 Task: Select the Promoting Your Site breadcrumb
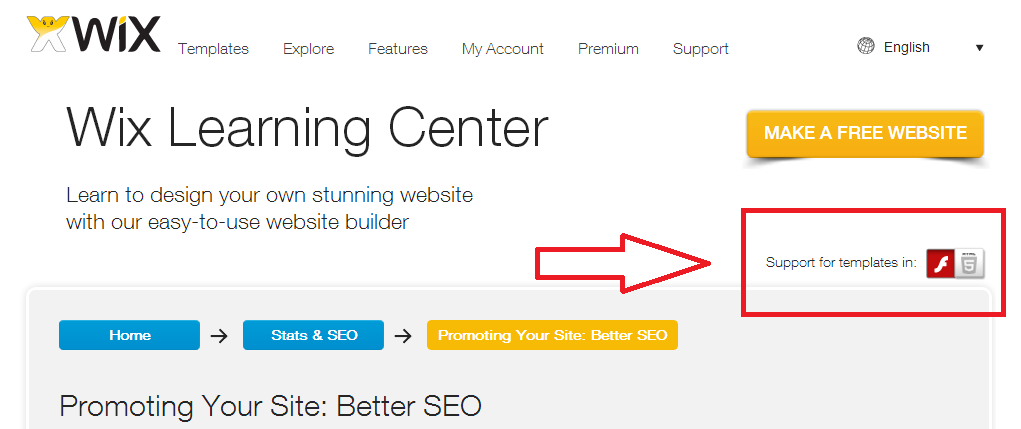click(552, 335)
